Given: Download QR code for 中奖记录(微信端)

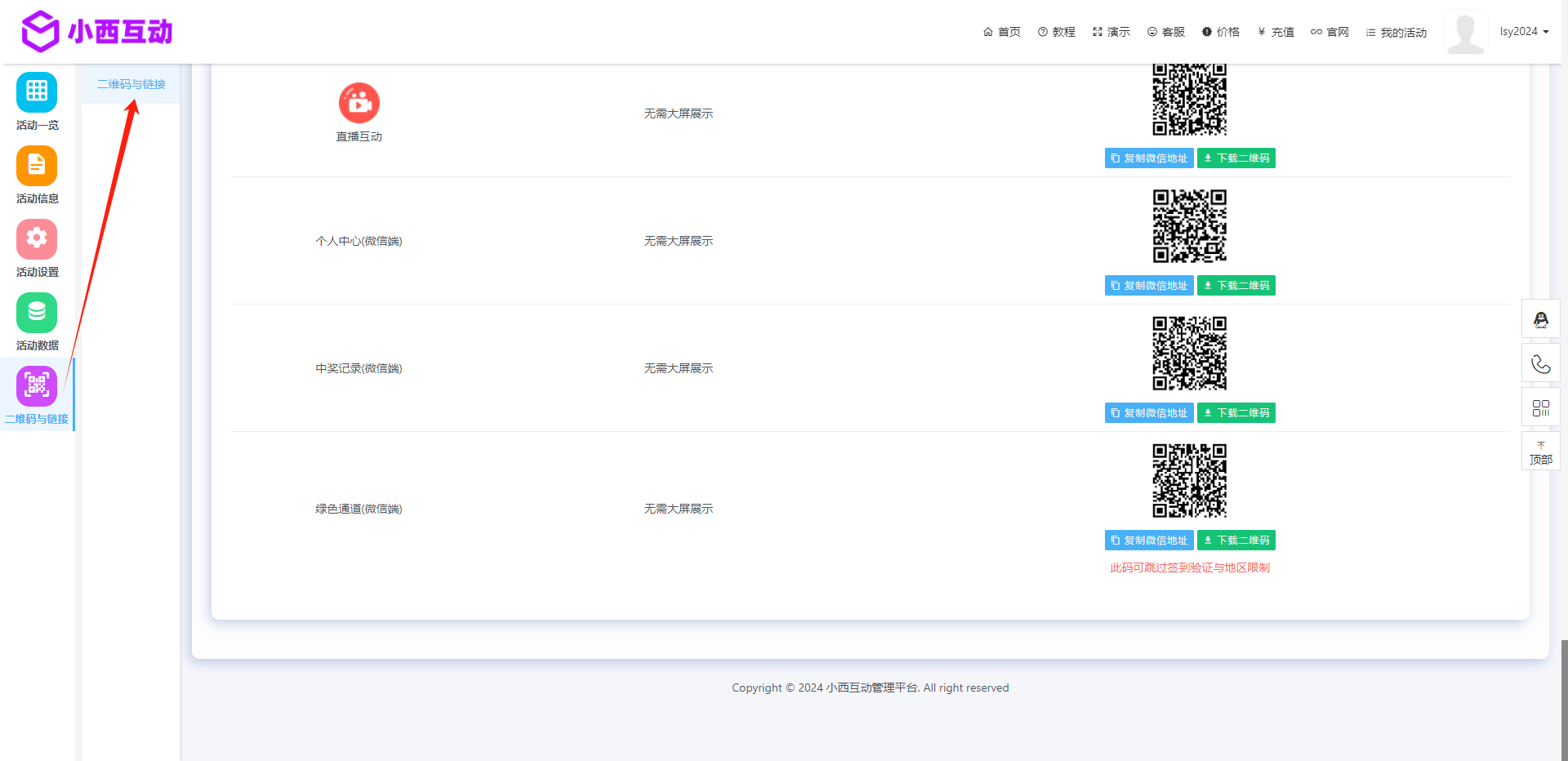Looking at the screenshot, I should tap(1236, 413).
